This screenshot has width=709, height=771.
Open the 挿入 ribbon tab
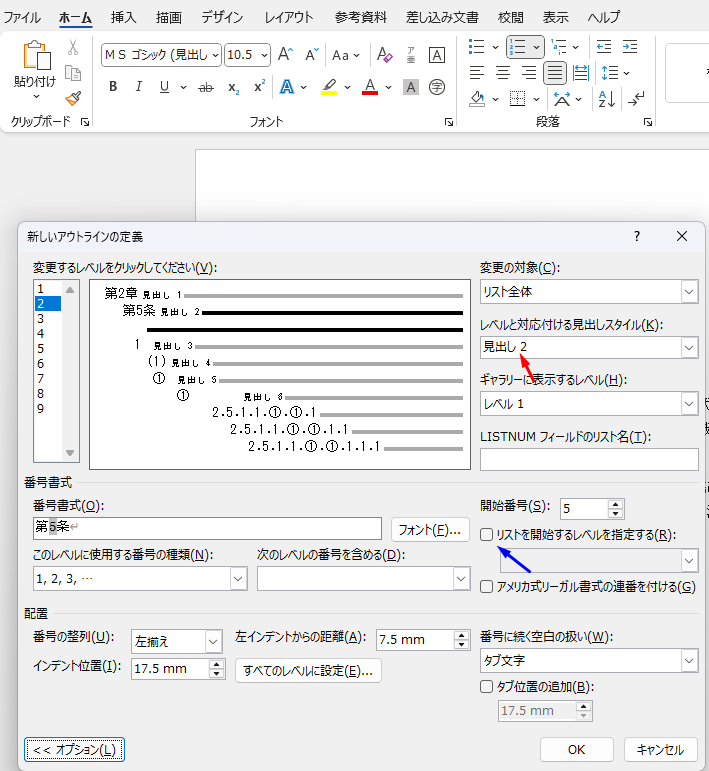(124, 17)
